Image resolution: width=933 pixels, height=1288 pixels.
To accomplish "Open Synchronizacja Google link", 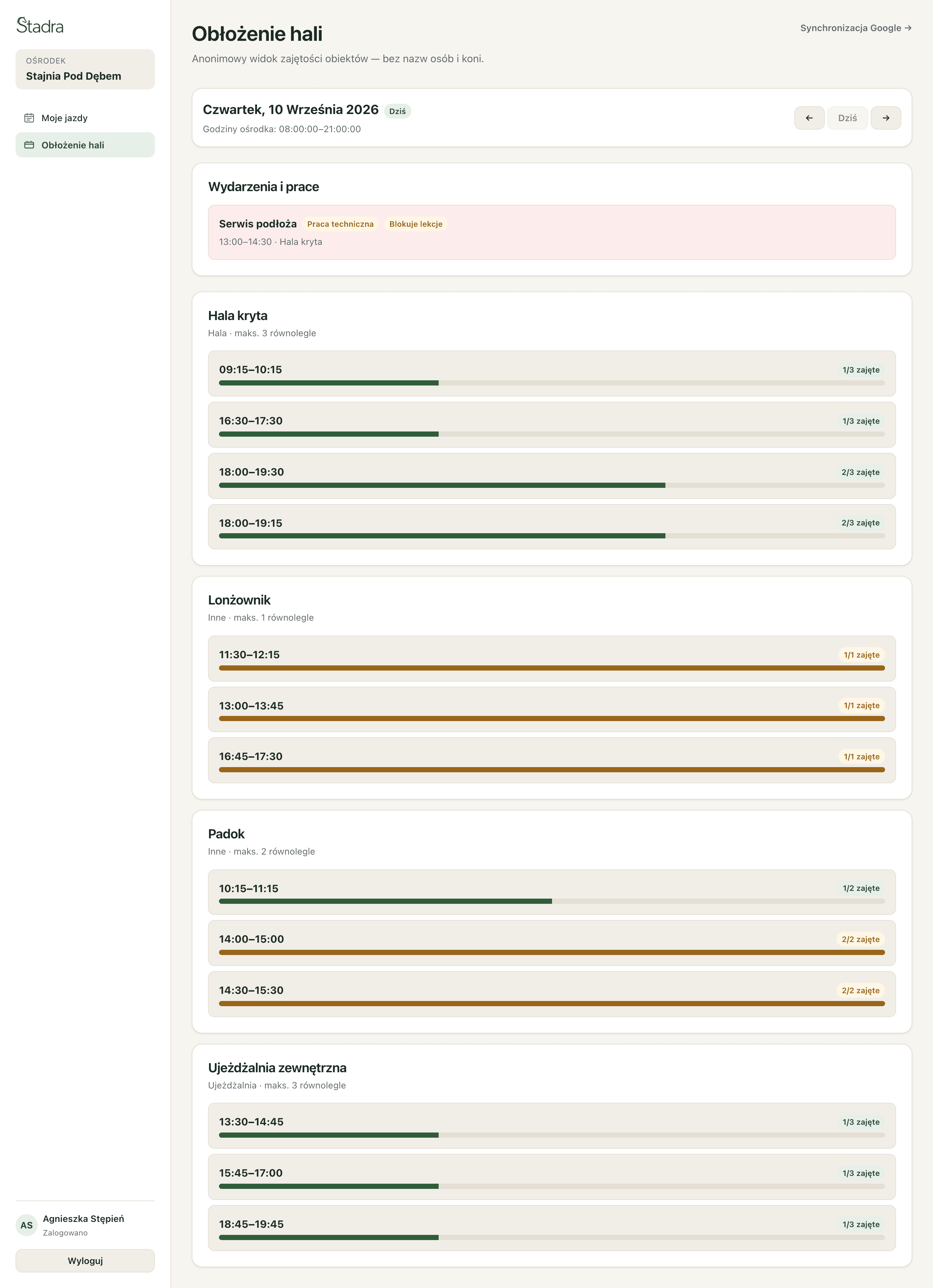I will 856,28.
